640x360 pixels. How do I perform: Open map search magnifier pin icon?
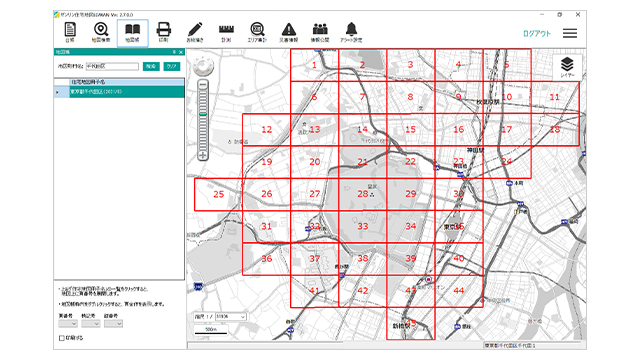[x=101, y=32]
